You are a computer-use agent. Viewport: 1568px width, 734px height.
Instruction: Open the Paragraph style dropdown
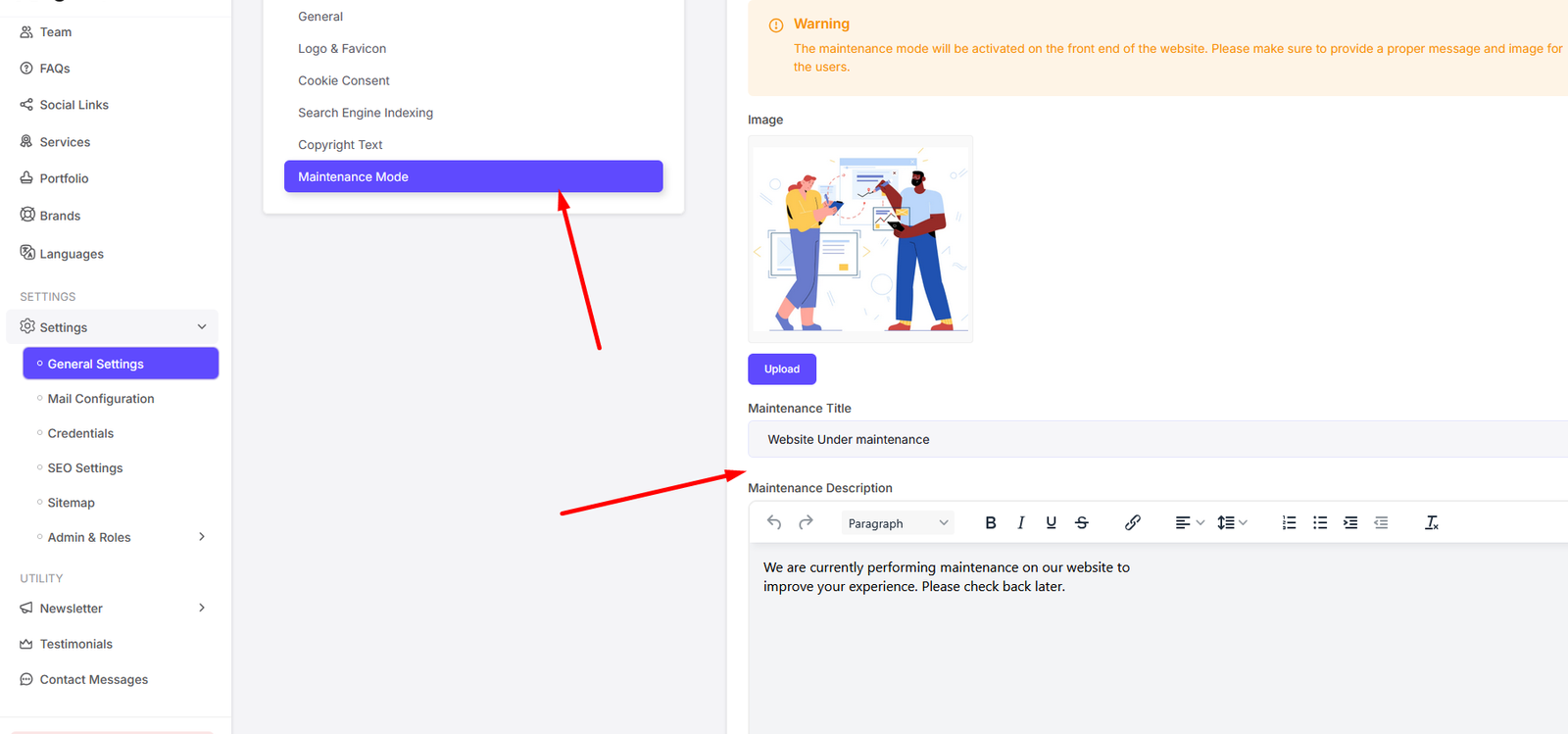point(898,523)
